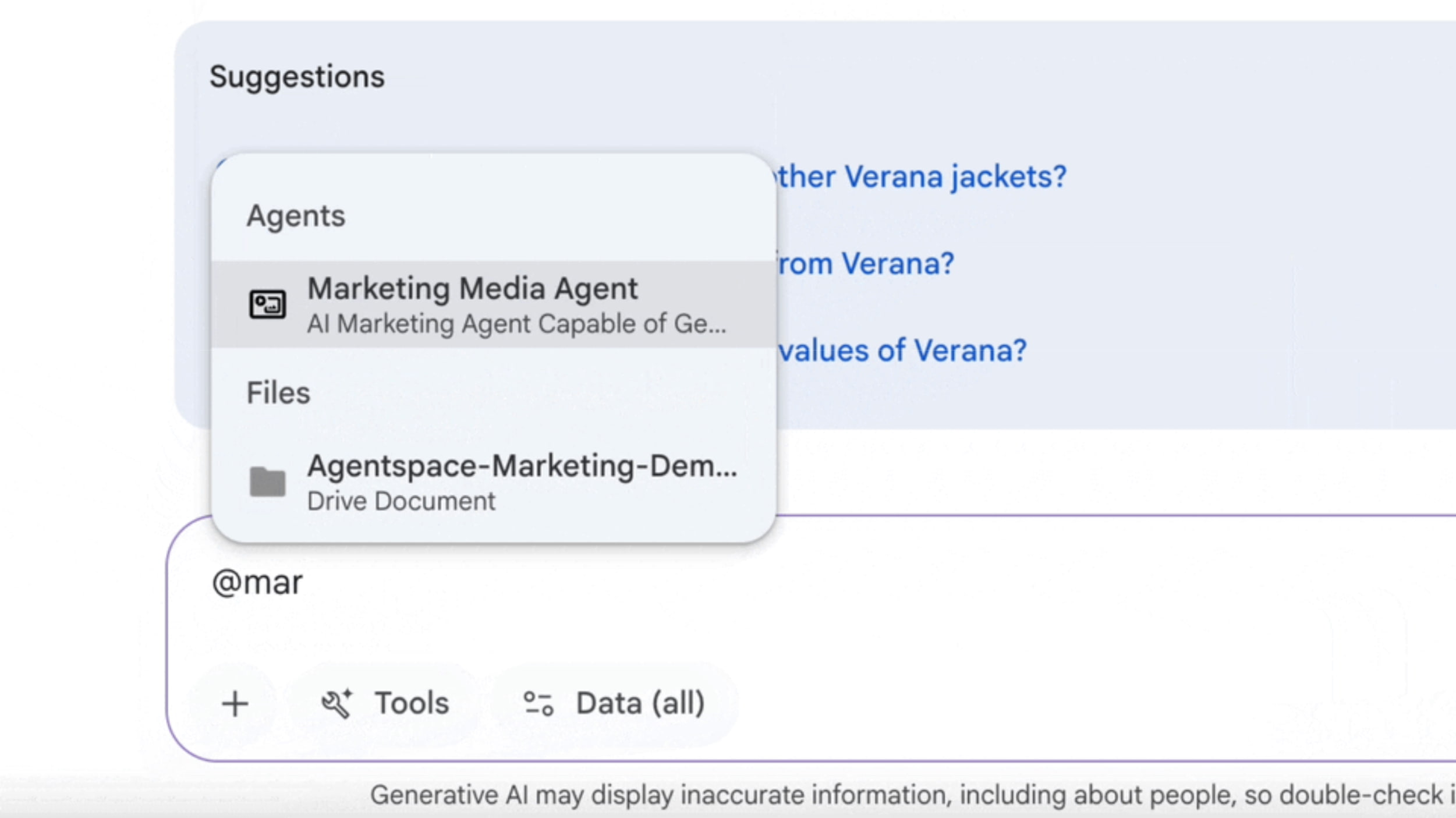
Task: Open the Tools button menu
Action: coord(385,704)
